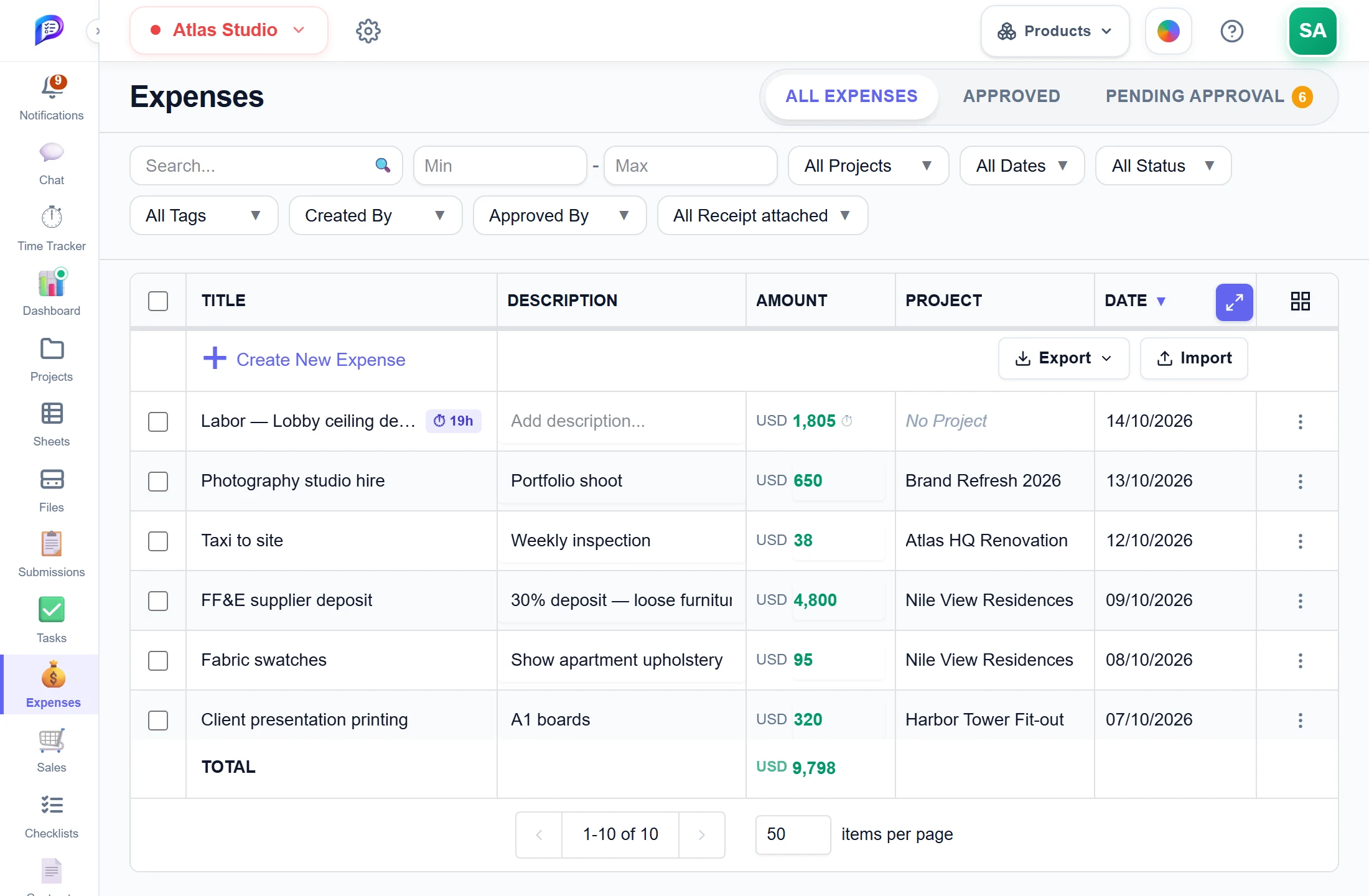Switch to the Pending Approval tab
The height and width of the screenshot is (896, 1369).
click(1208, 96)
